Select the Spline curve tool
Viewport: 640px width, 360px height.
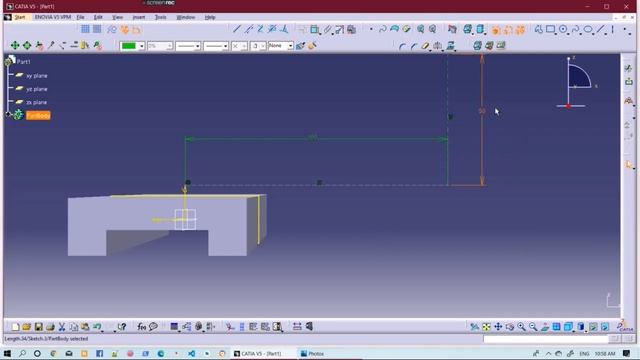pyautogui.click(x=576, y=29)
